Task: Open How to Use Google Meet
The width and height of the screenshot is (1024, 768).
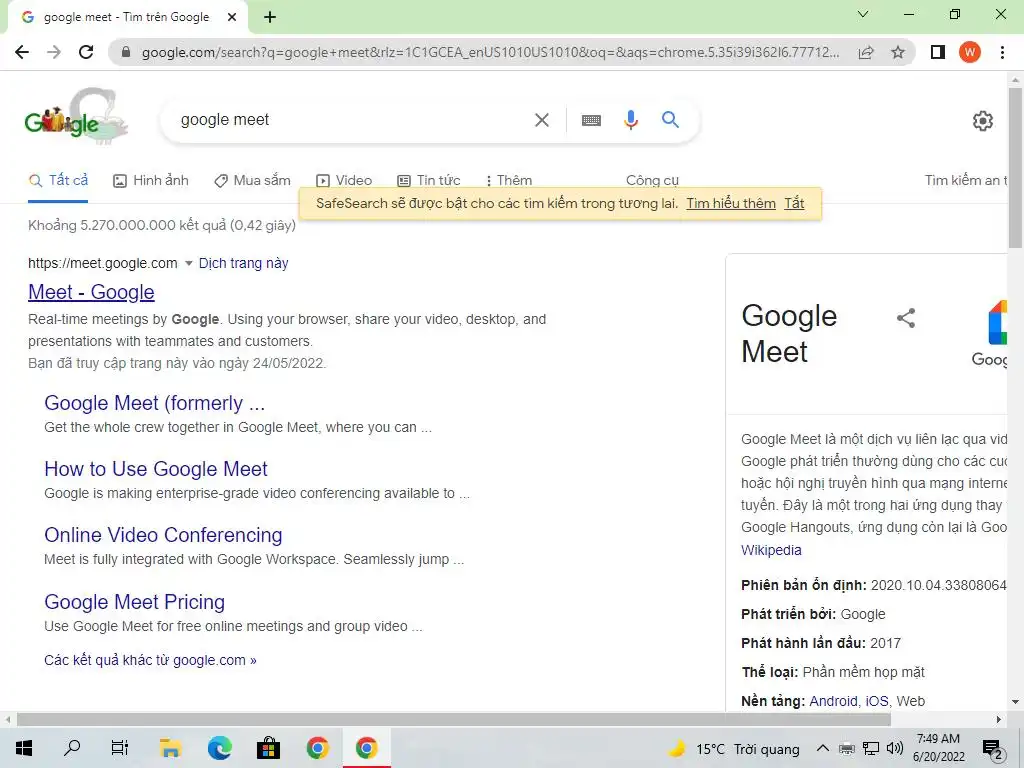Action: pyautogui.click(x=156, y=469)
